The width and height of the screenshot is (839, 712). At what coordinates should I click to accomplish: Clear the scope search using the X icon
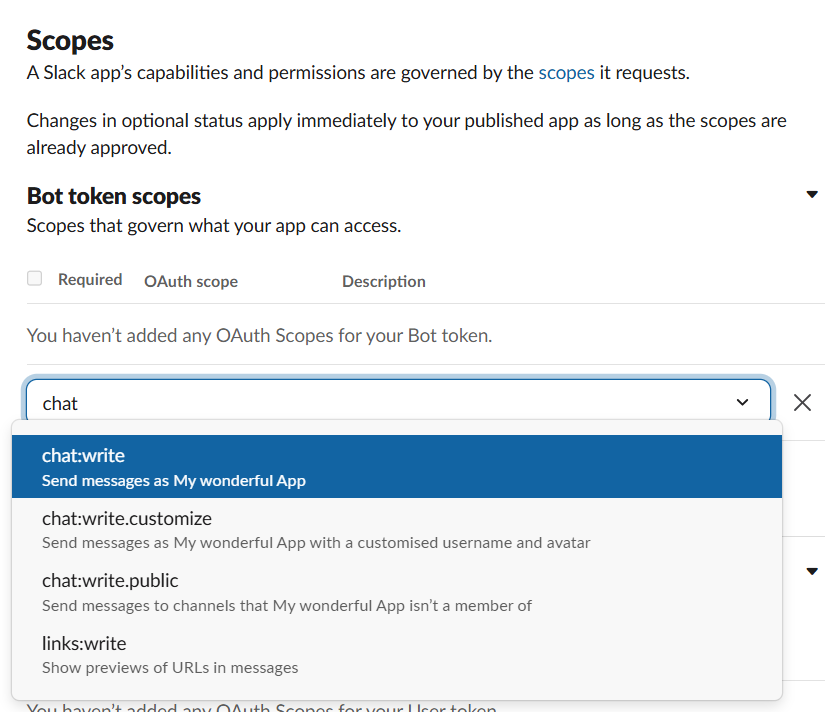802,402
